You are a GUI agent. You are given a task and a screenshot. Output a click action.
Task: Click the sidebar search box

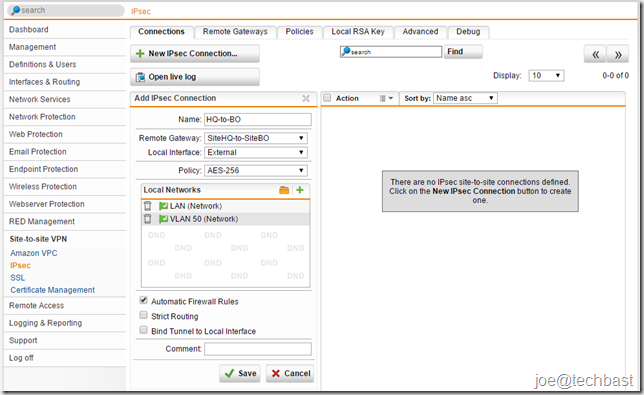66,10
